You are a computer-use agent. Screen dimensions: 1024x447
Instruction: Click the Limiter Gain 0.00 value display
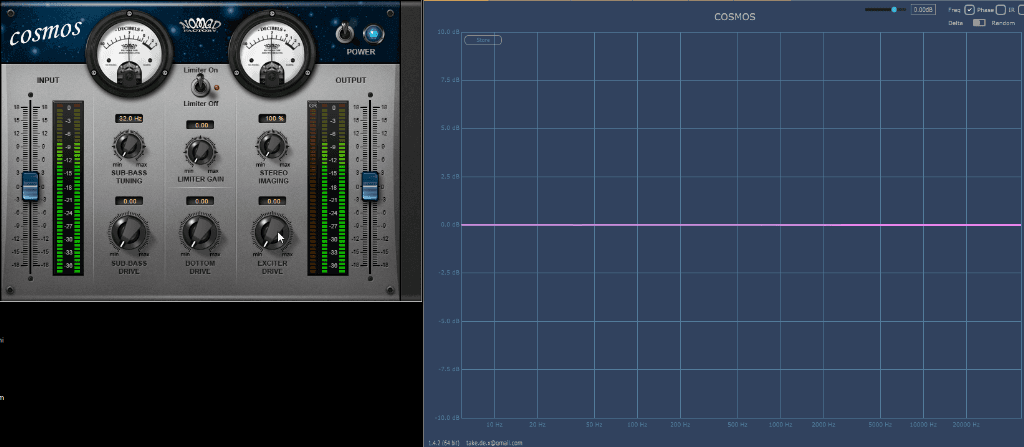(200, 125)
